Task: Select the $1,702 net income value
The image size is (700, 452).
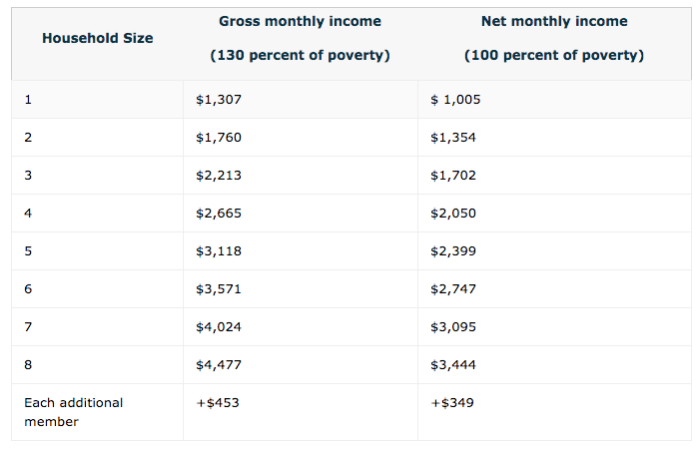Action: coord(453,175)
